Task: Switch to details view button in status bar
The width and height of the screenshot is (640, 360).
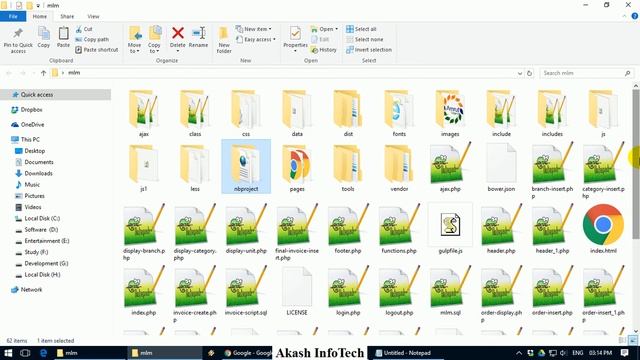Action: (x=622, y=340)
